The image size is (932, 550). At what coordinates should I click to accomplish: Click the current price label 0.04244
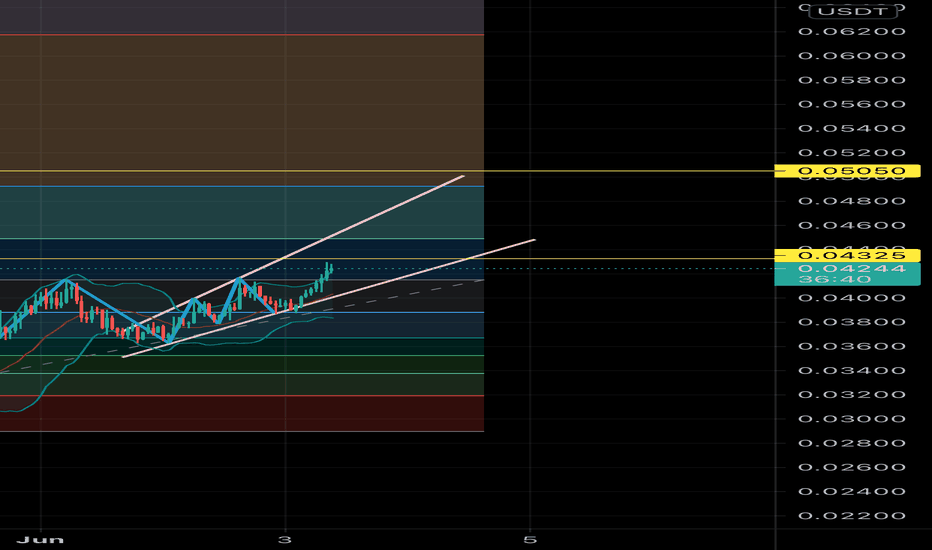tap(852, 268)
